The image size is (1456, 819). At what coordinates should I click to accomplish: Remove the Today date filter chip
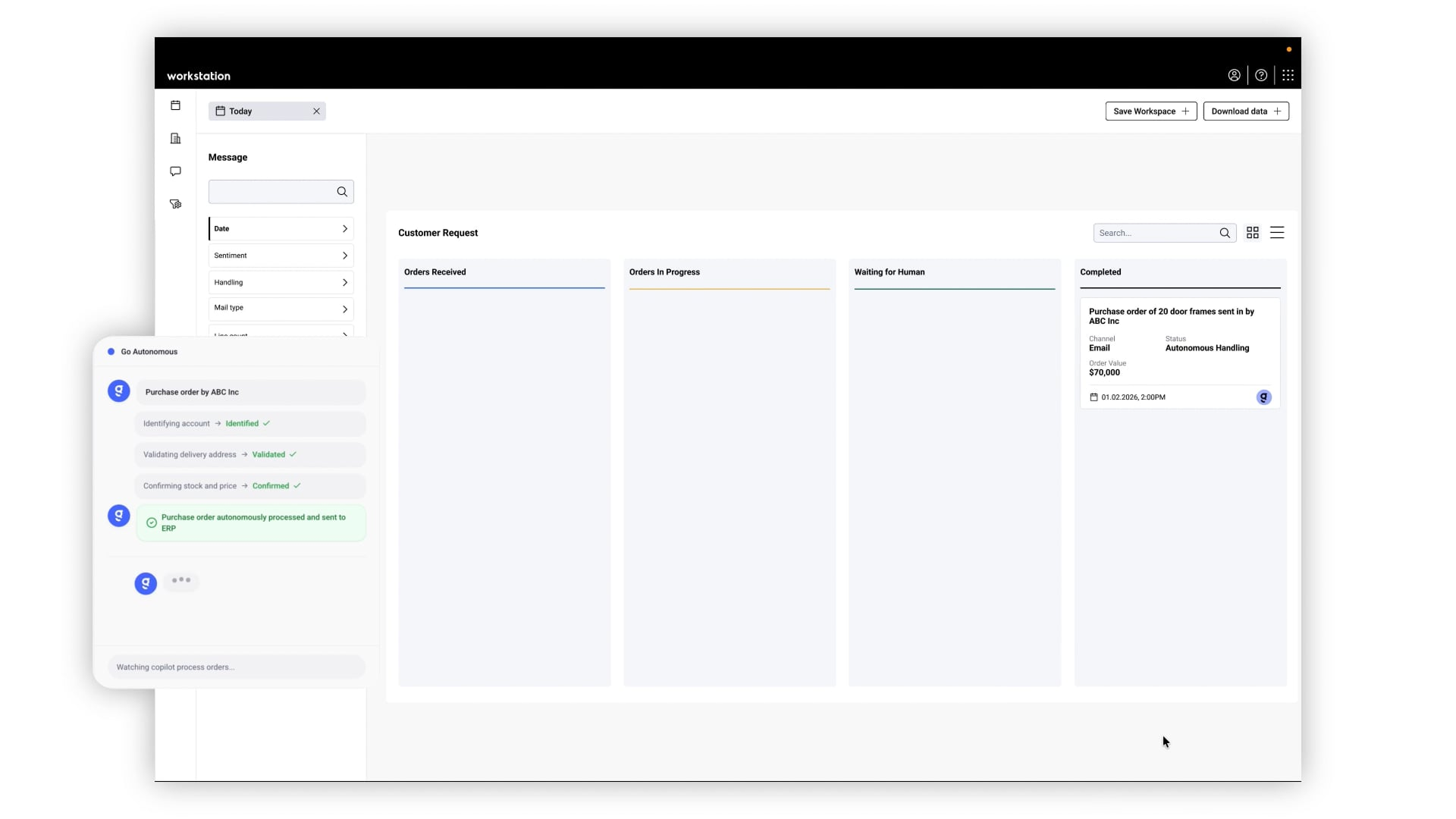click(x=316, y=111)
